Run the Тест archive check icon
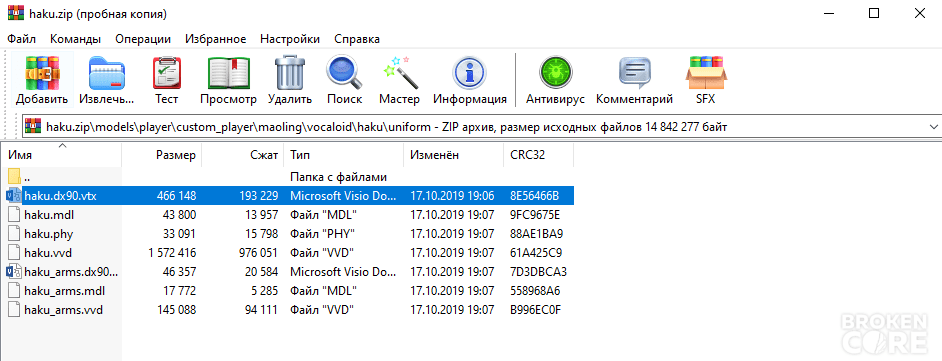 [166, 73]
